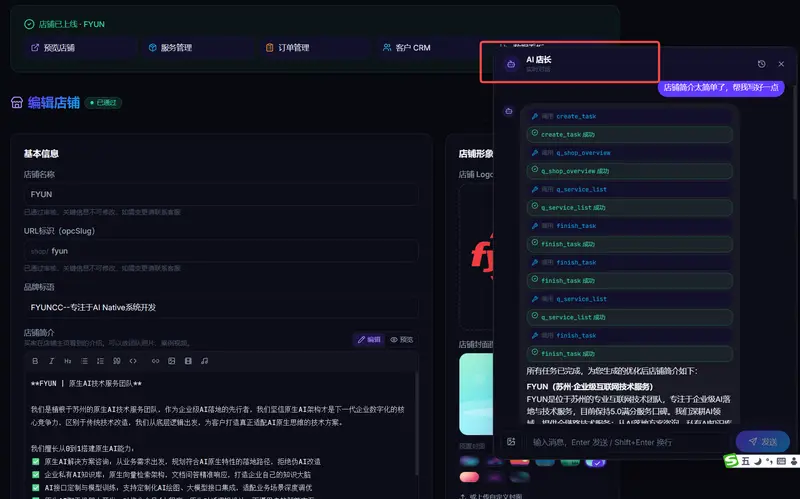800x499 pixels.
Task: Send the chat message with 发送
Action: coord(763,442)
